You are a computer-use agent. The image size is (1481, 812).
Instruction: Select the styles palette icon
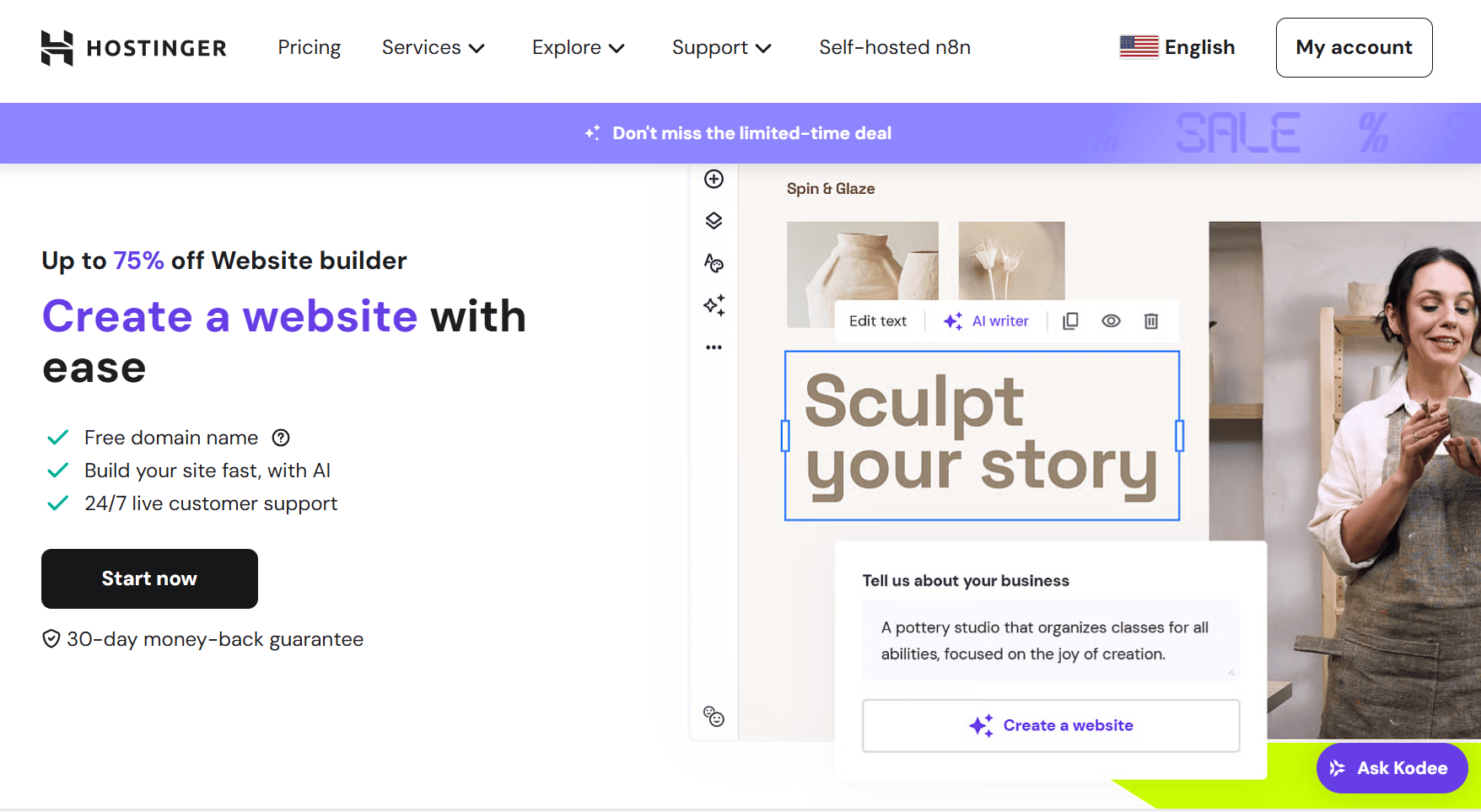[714, 263]
